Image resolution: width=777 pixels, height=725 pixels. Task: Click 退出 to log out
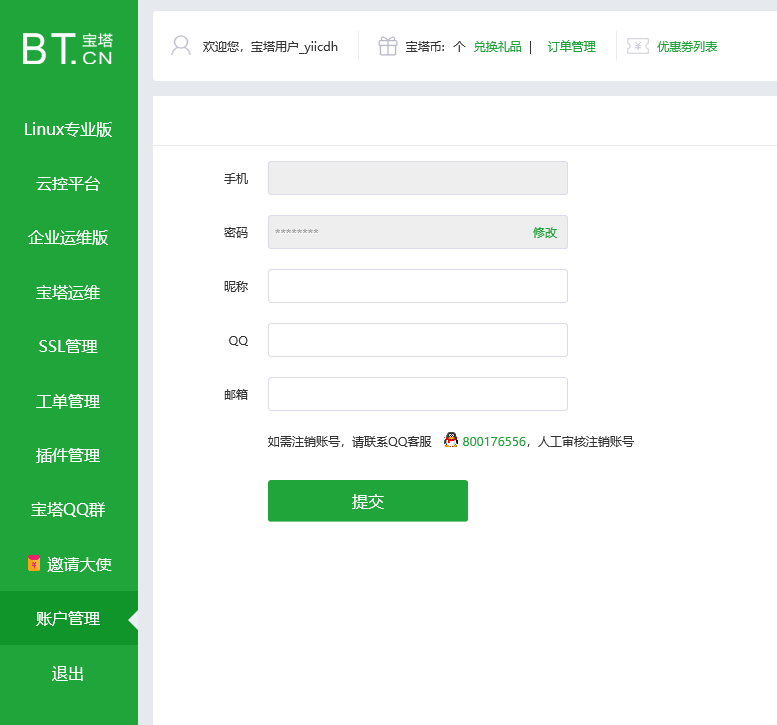[68, 673]
